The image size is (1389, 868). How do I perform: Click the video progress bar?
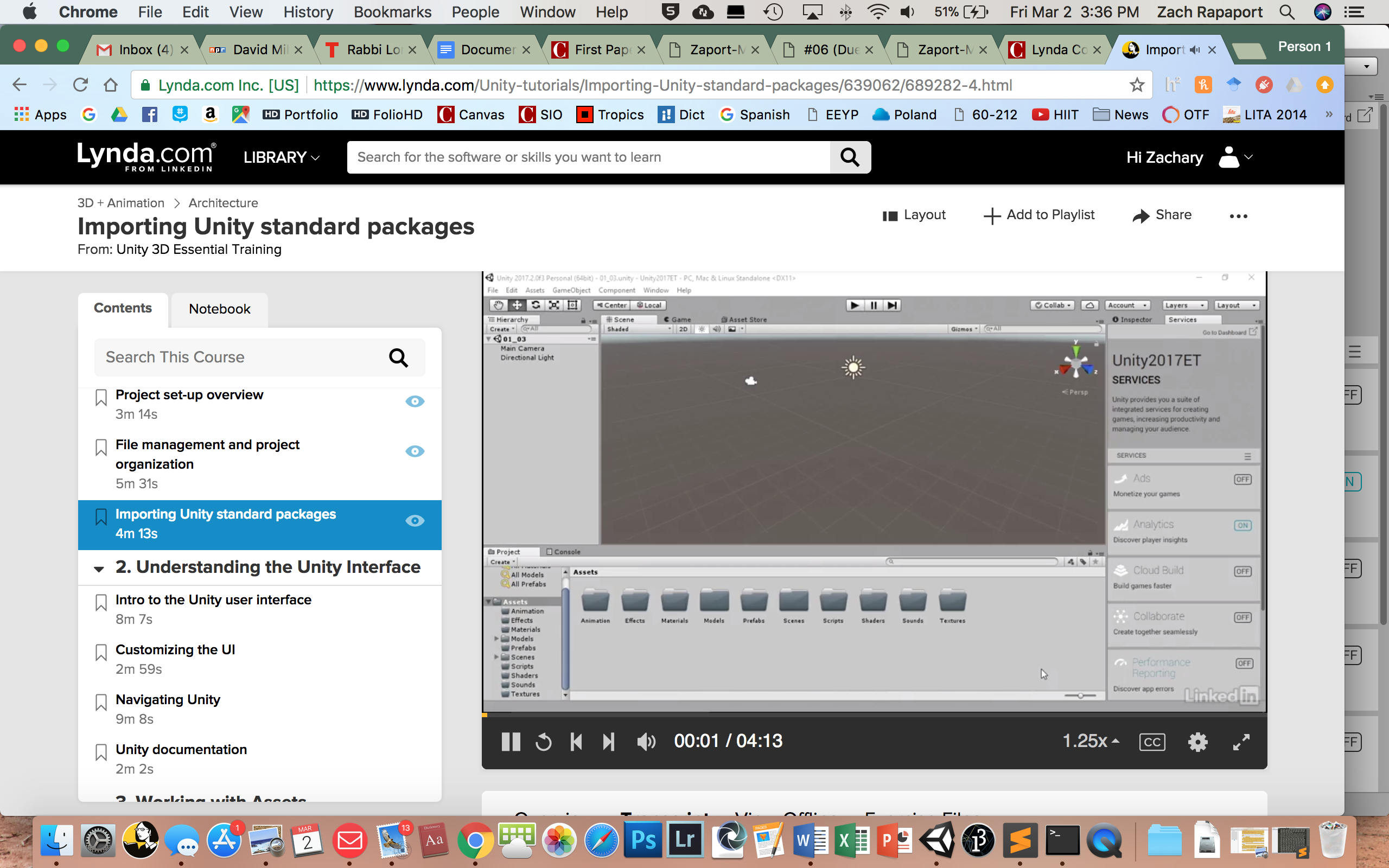(x=874, y=714)
